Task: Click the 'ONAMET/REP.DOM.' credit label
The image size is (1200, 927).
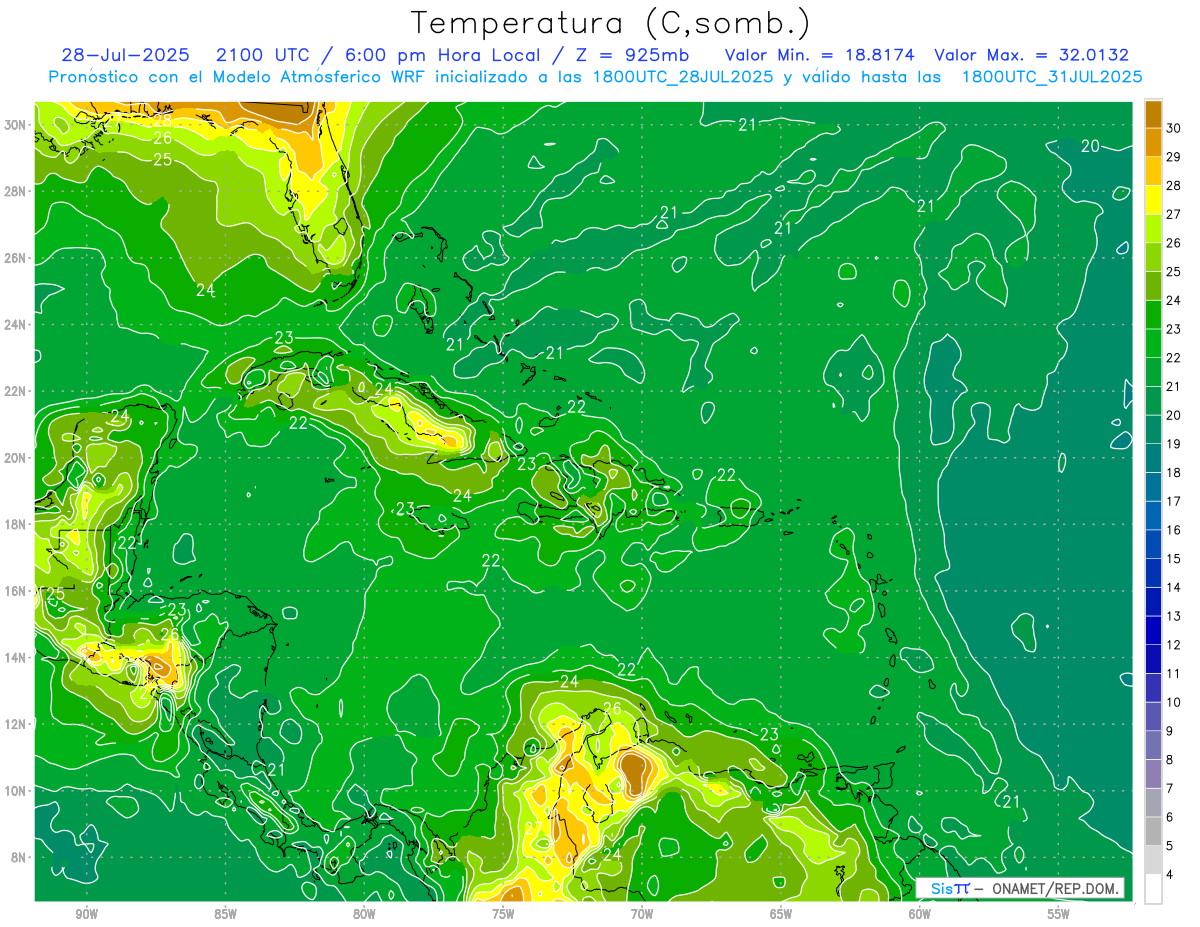Action: [x=1054, y=888]
